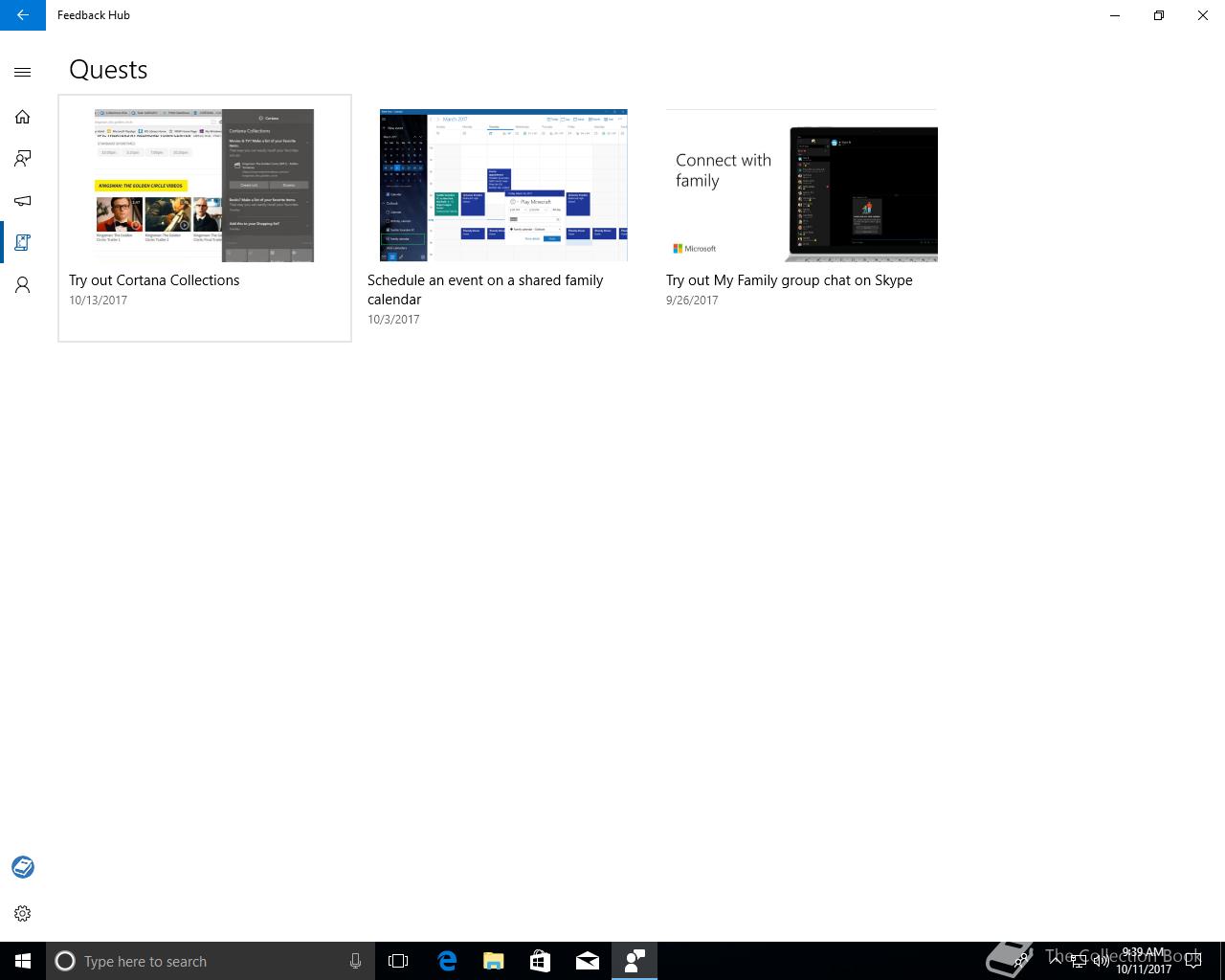Open the shared family calendar quest thumbnail
Image resolution: width=1225 pixels, height=980 pixels.
(x=503, y=185)
